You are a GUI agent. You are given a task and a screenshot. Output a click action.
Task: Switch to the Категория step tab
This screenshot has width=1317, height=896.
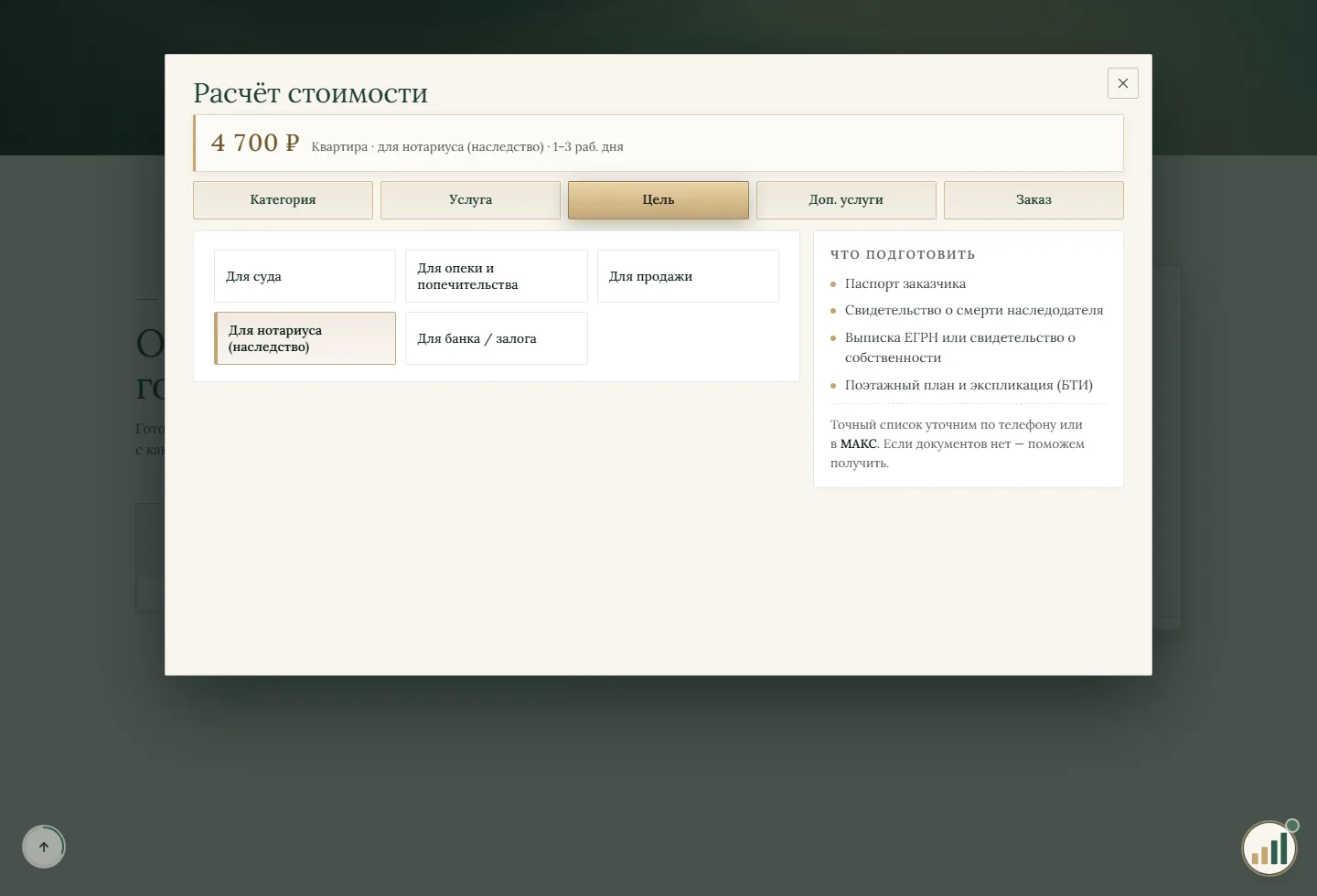click(x=283, y=200)
